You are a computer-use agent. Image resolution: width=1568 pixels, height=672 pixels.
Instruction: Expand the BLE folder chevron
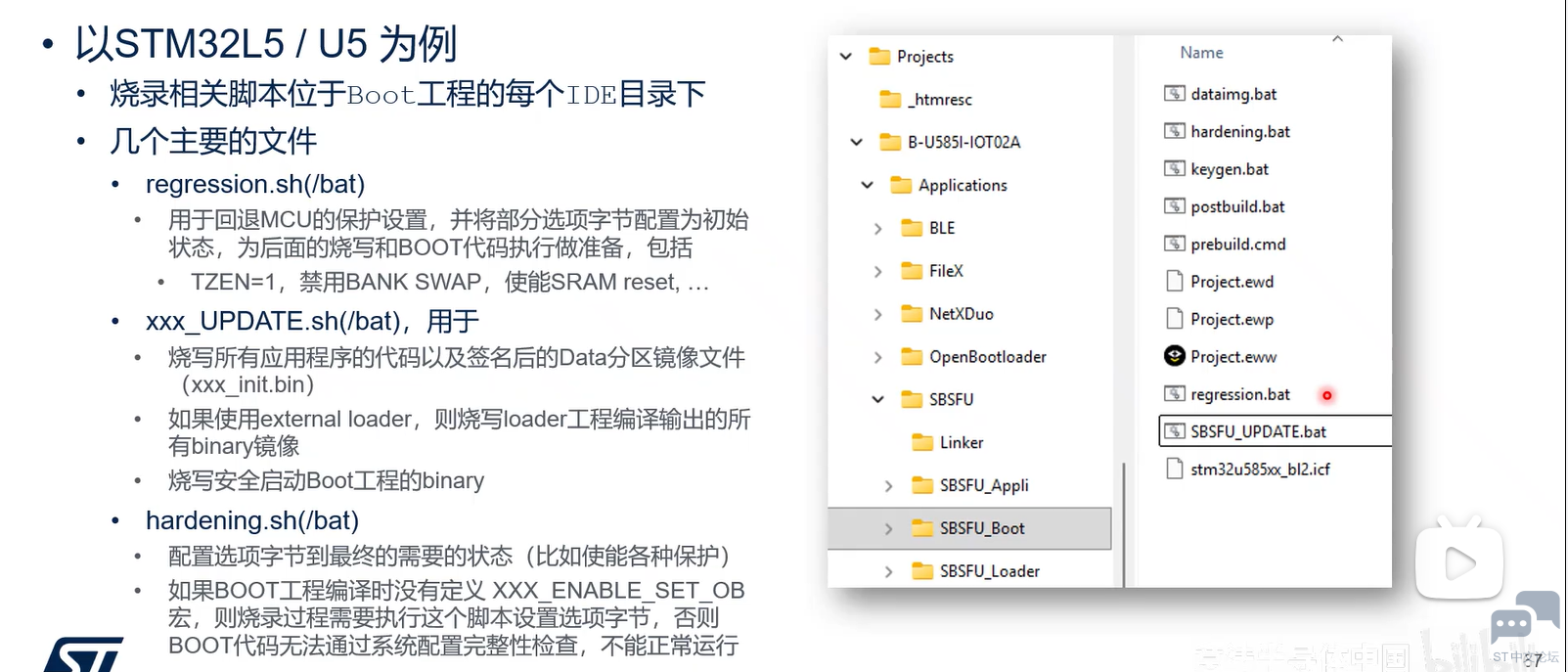point(877,229)
